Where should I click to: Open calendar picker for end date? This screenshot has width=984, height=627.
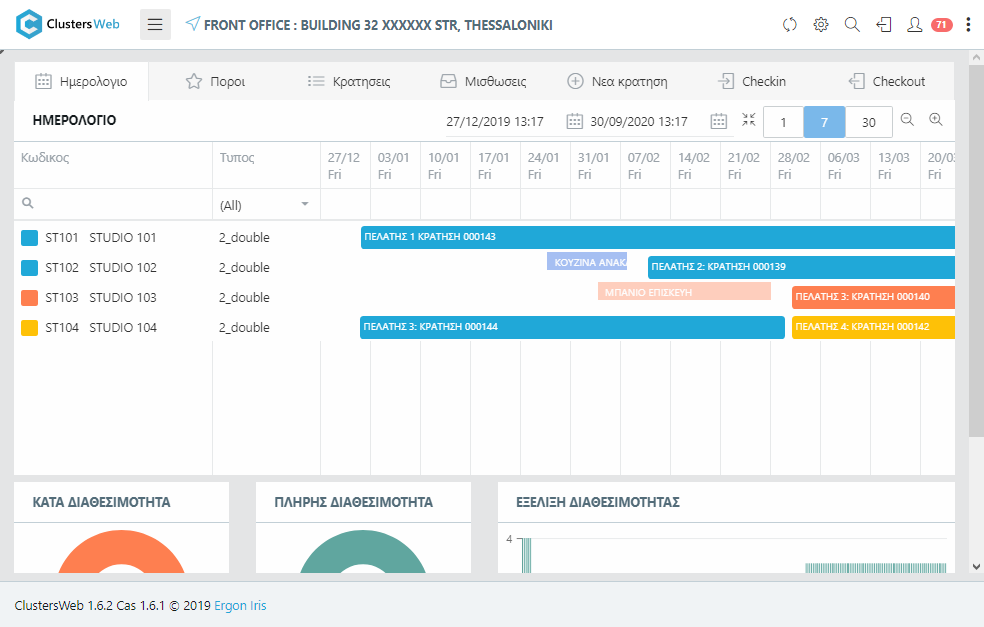pos(719,121)
